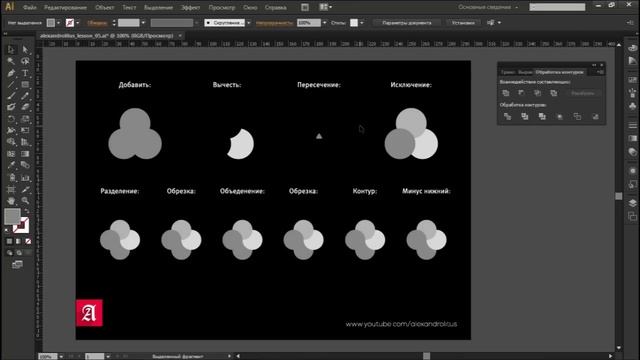This screenshot has width=640, height=360.
Task: Switch to the Обработка контуров tab
Action: pyautogui.click(x=559, y=72)
